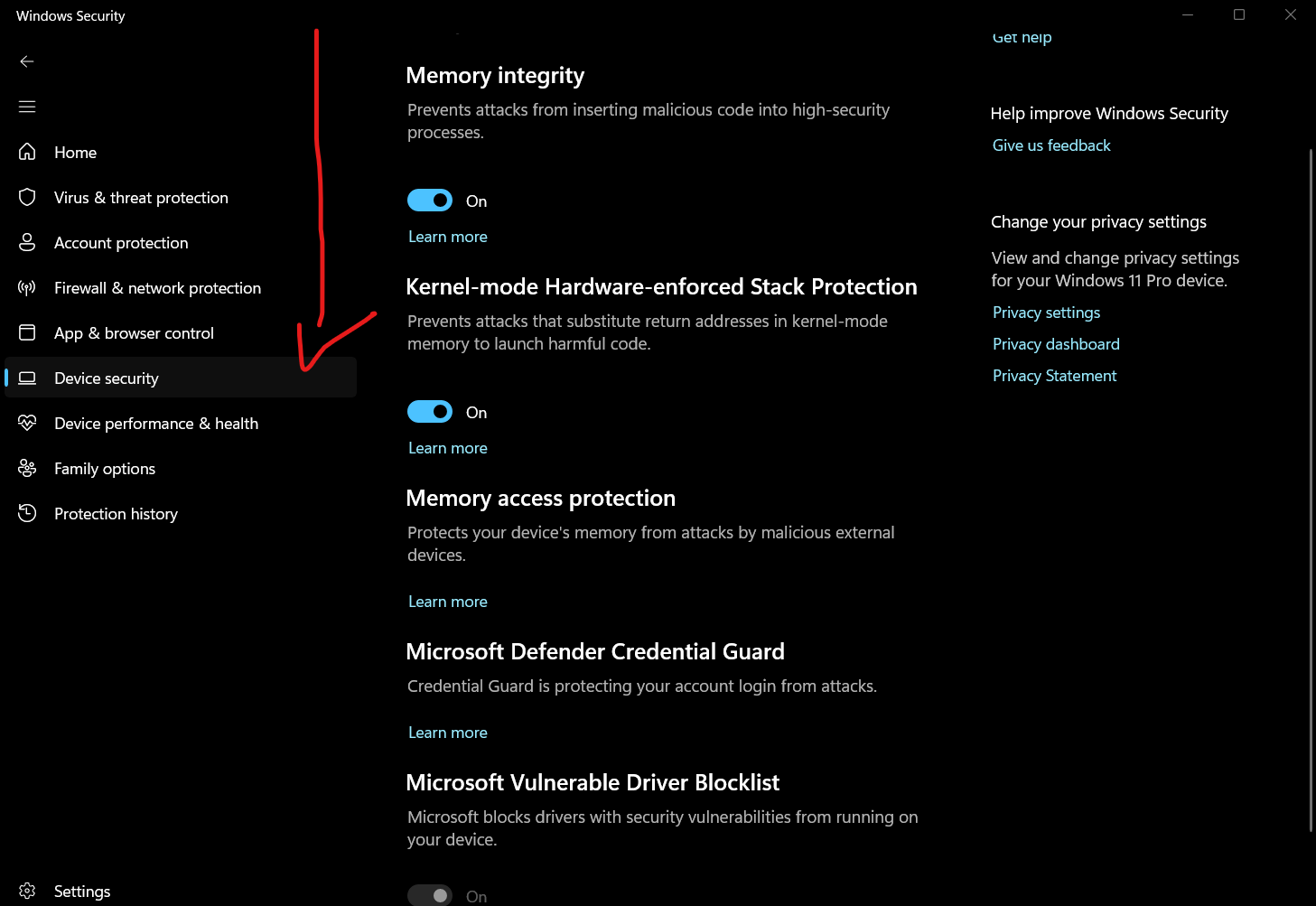Click the Device performance heart icon

(27, 423)
